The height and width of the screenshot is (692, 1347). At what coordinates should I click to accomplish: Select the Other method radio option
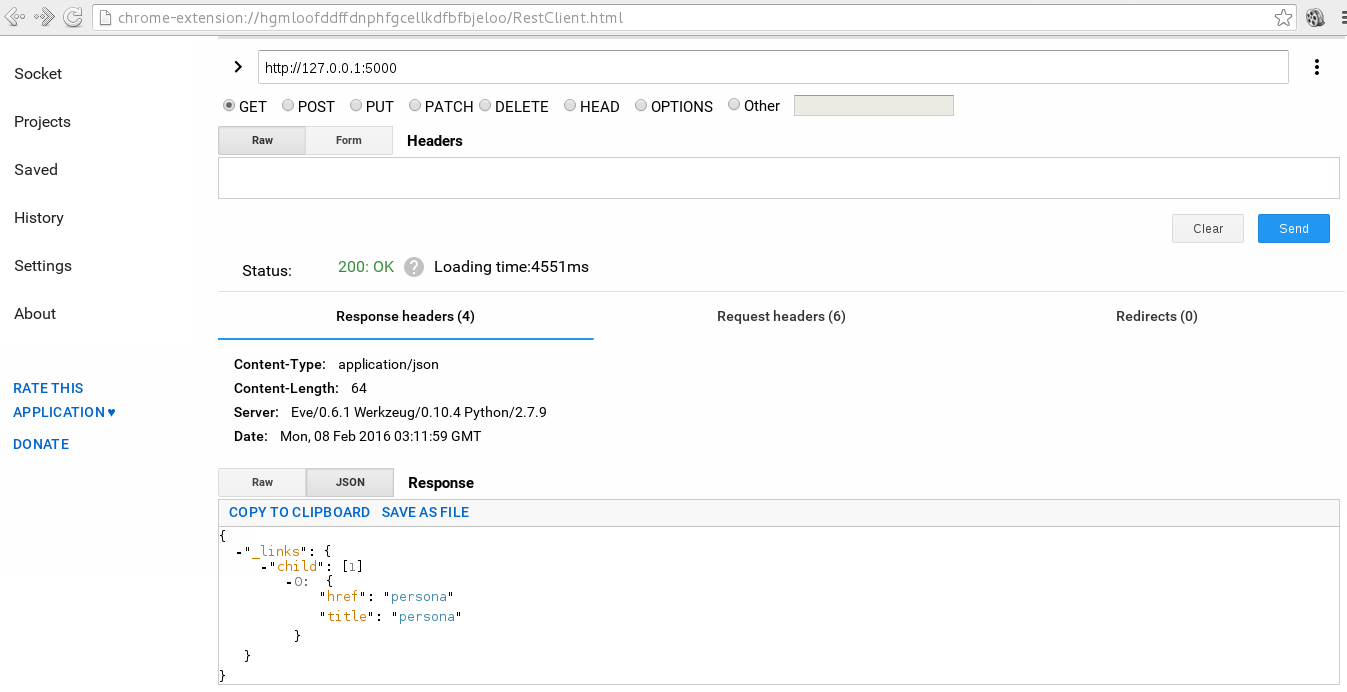pos(734,105)
